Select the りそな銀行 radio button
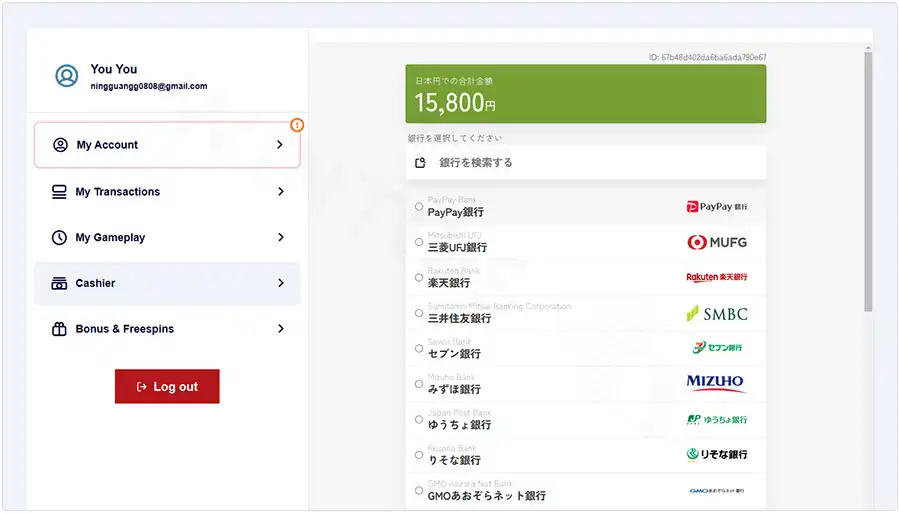 coord(419,455)
